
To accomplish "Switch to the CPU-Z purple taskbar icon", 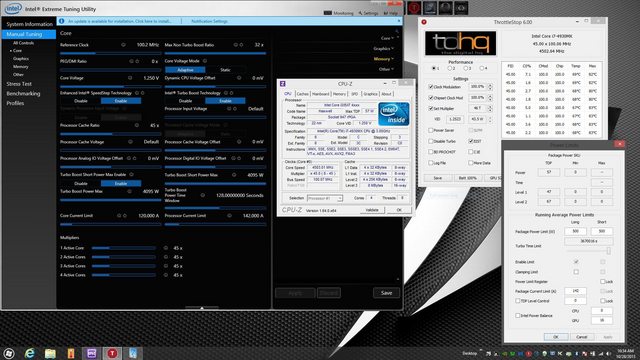I will coord(91,353).
